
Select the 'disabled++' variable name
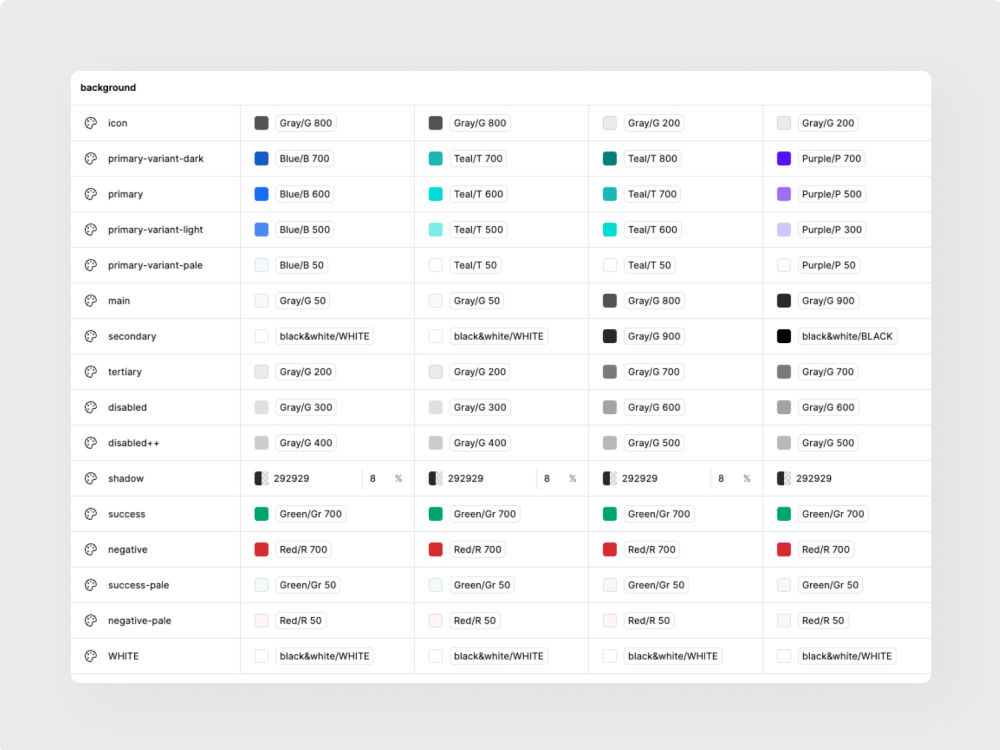134,443
